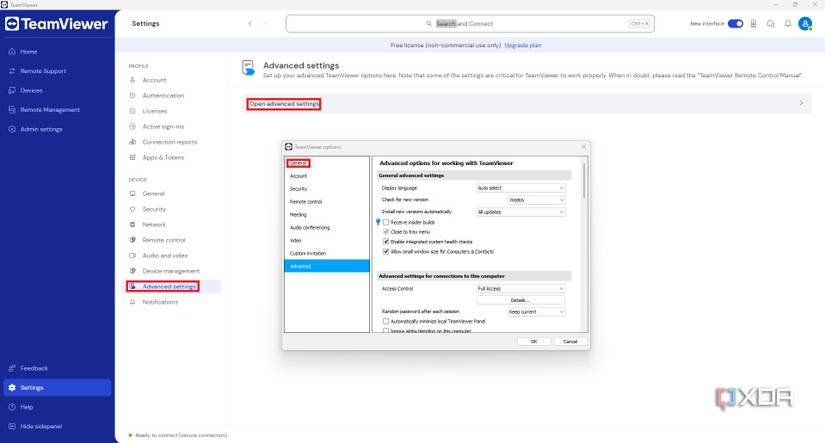
Task: Toggle the New interface switch
Action: coord(736,24)
